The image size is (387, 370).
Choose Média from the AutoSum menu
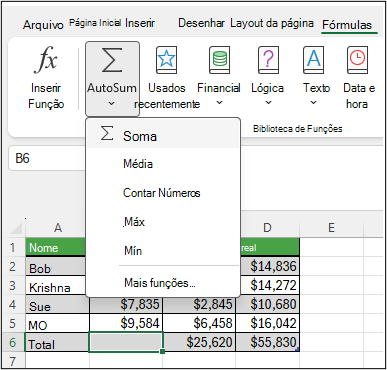click(x=138, y=164)
